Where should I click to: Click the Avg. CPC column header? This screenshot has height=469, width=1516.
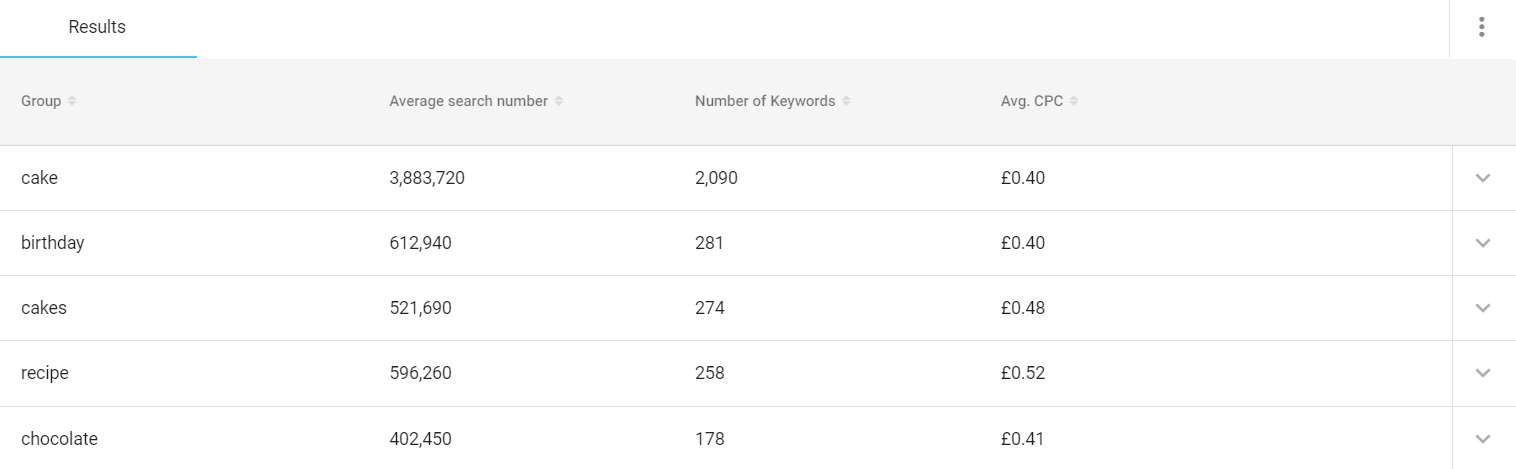point(1032,101)
